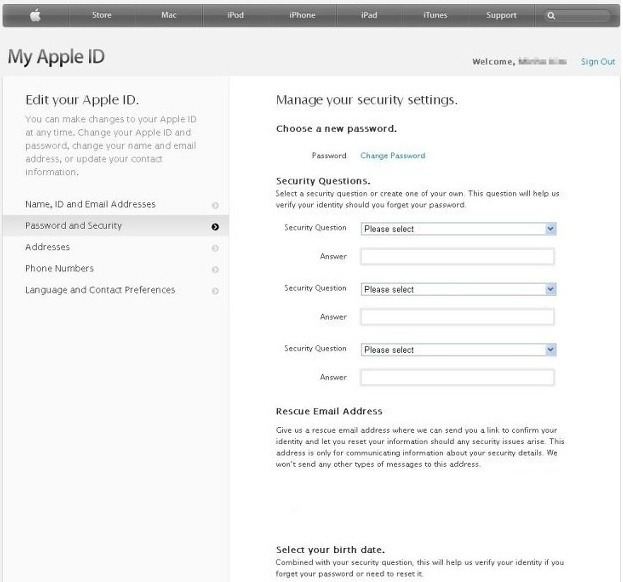
Task: Go to the Addresses section
Action: click(115, 247)
